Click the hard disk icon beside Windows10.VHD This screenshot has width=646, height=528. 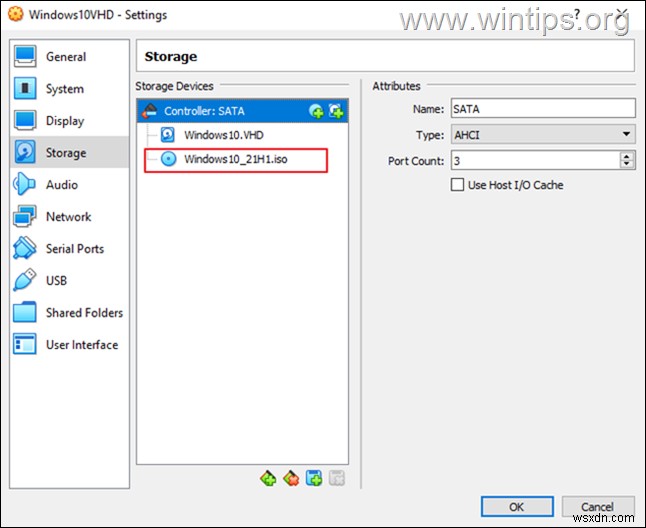[168, 135]
